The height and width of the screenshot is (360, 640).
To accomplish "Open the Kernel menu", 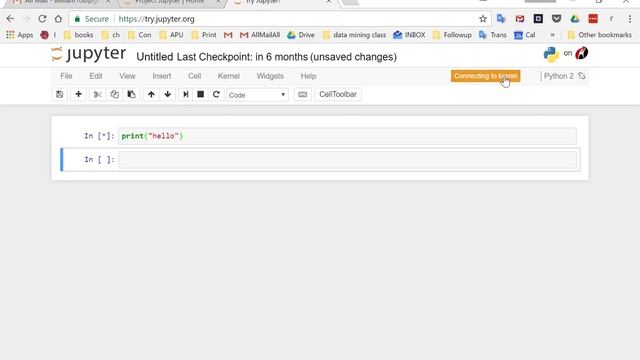I will coord(229,76).
